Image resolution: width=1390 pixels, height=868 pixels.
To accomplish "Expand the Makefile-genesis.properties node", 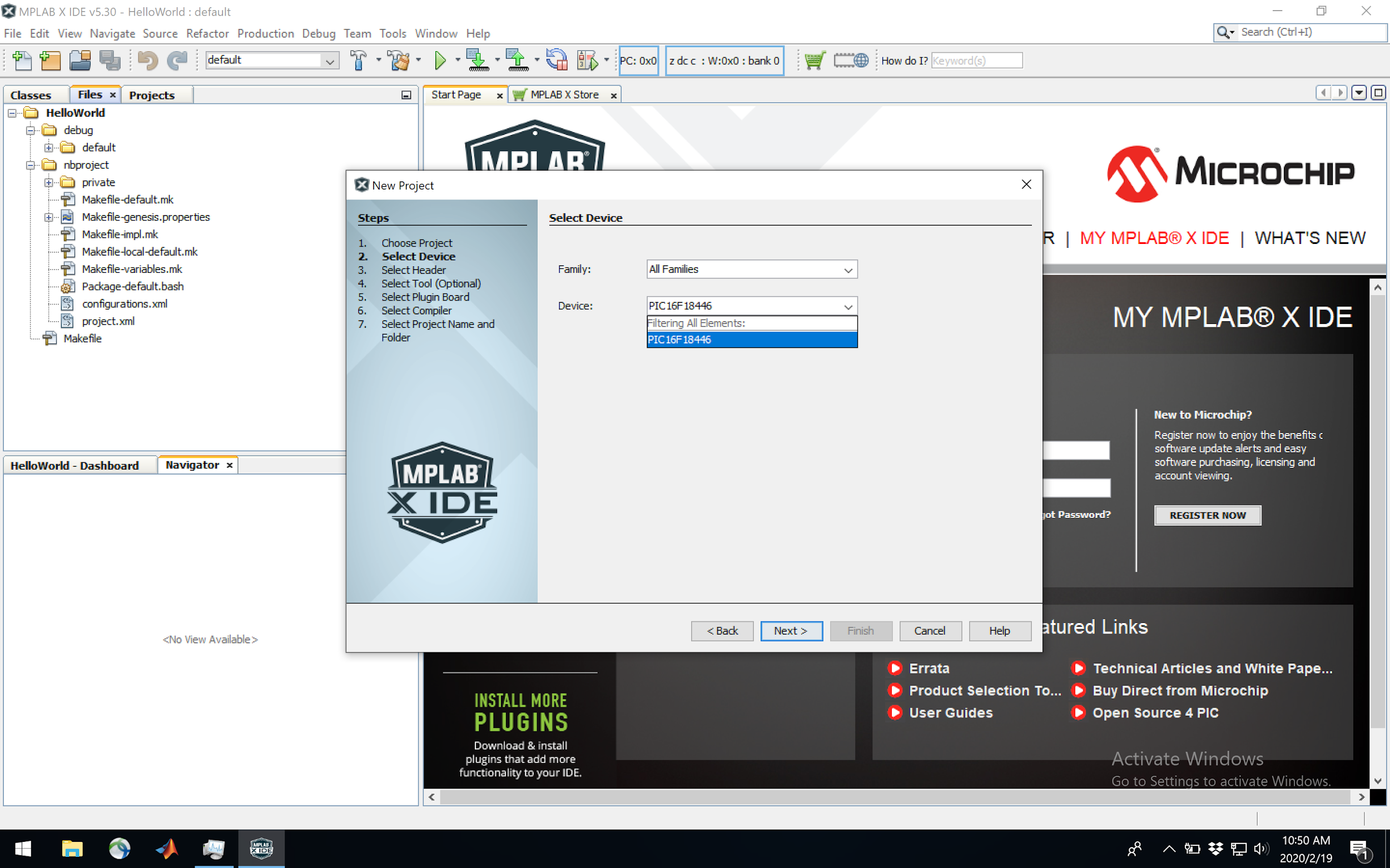I will pyautogui.click(x=49, y=217).
